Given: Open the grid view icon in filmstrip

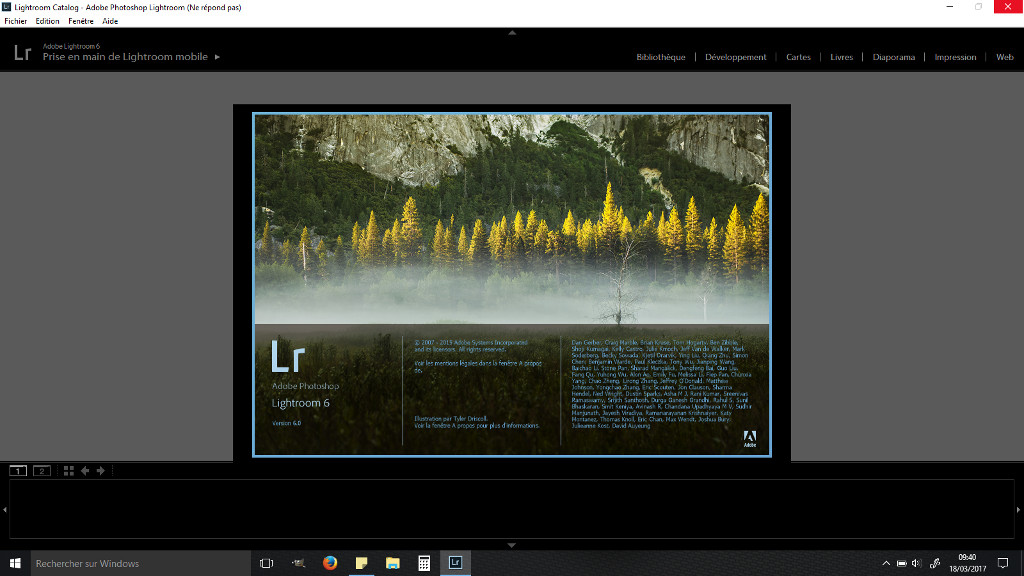Looking at the screenshot, I should [69, 471].
